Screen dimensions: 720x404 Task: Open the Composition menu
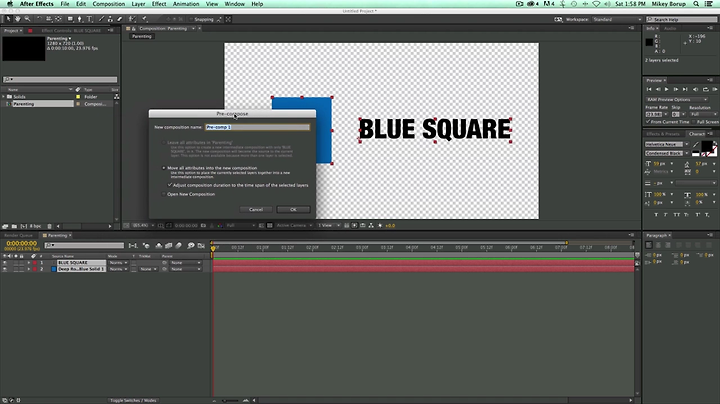tap(108, 4)
